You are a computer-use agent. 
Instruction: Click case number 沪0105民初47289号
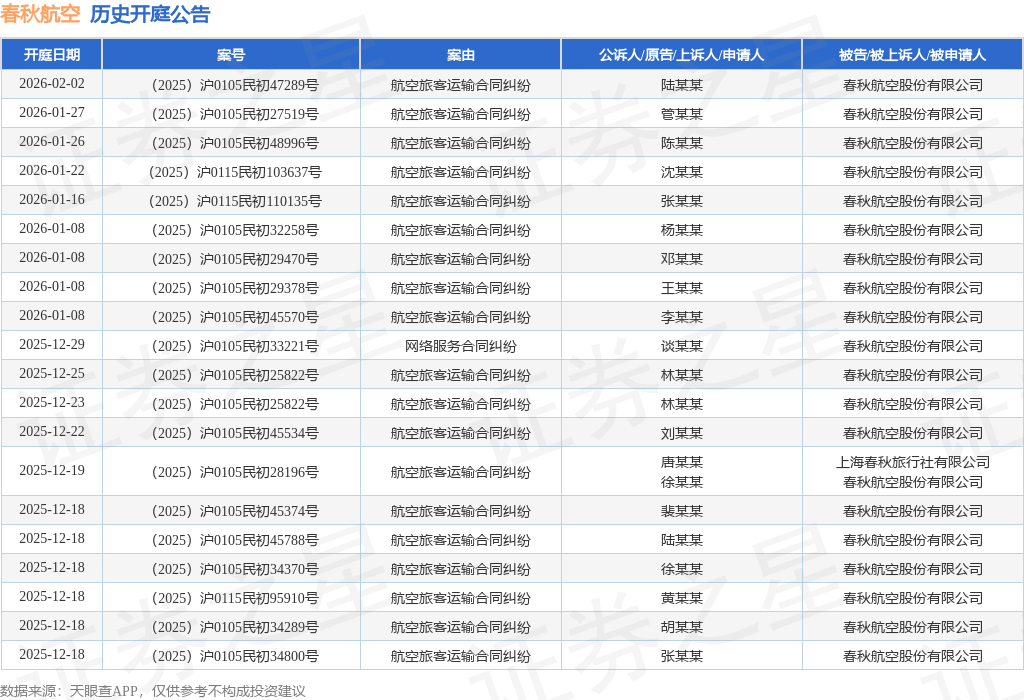pos(235,85)
